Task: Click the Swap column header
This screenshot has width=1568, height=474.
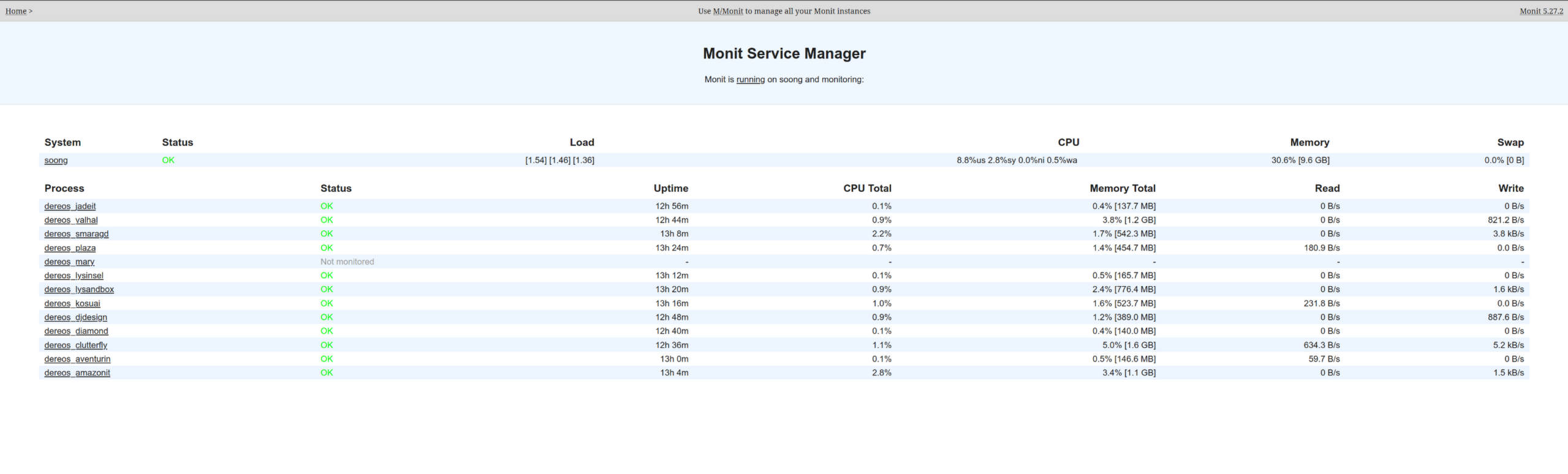Action: 1510,142
